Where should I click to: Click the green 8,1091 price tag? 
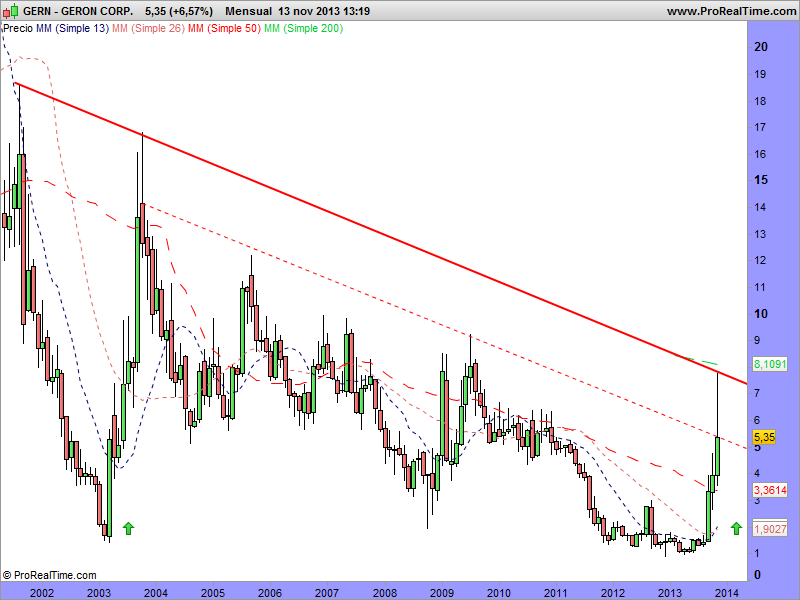(770, 364)
